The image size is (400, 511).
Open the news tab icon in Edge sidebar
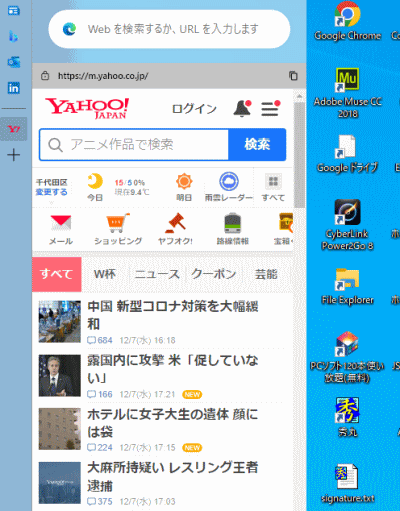coord(14,11)
